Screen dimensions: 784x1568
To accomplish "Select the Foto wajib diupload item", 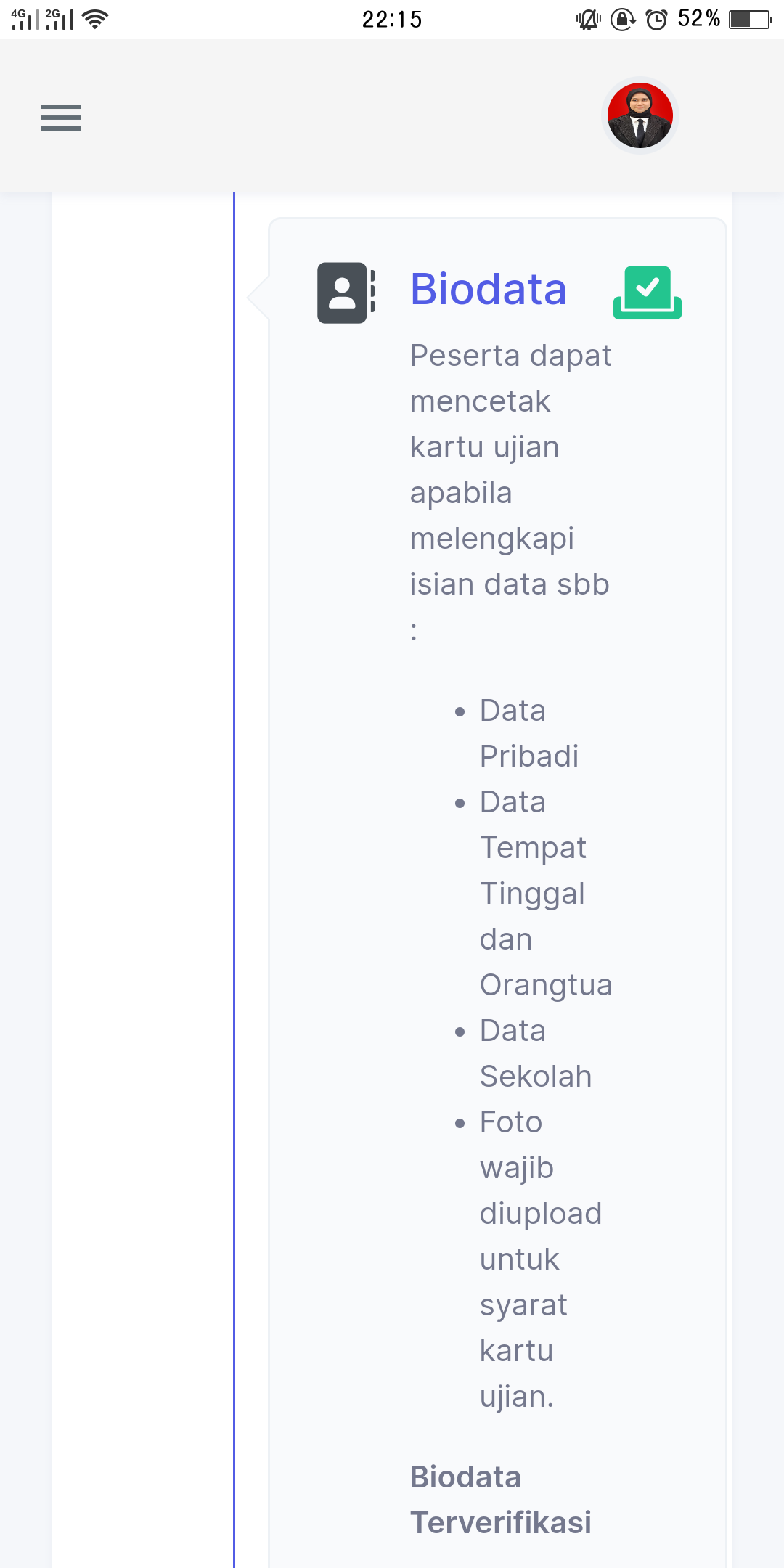I will pos(540,1259).
